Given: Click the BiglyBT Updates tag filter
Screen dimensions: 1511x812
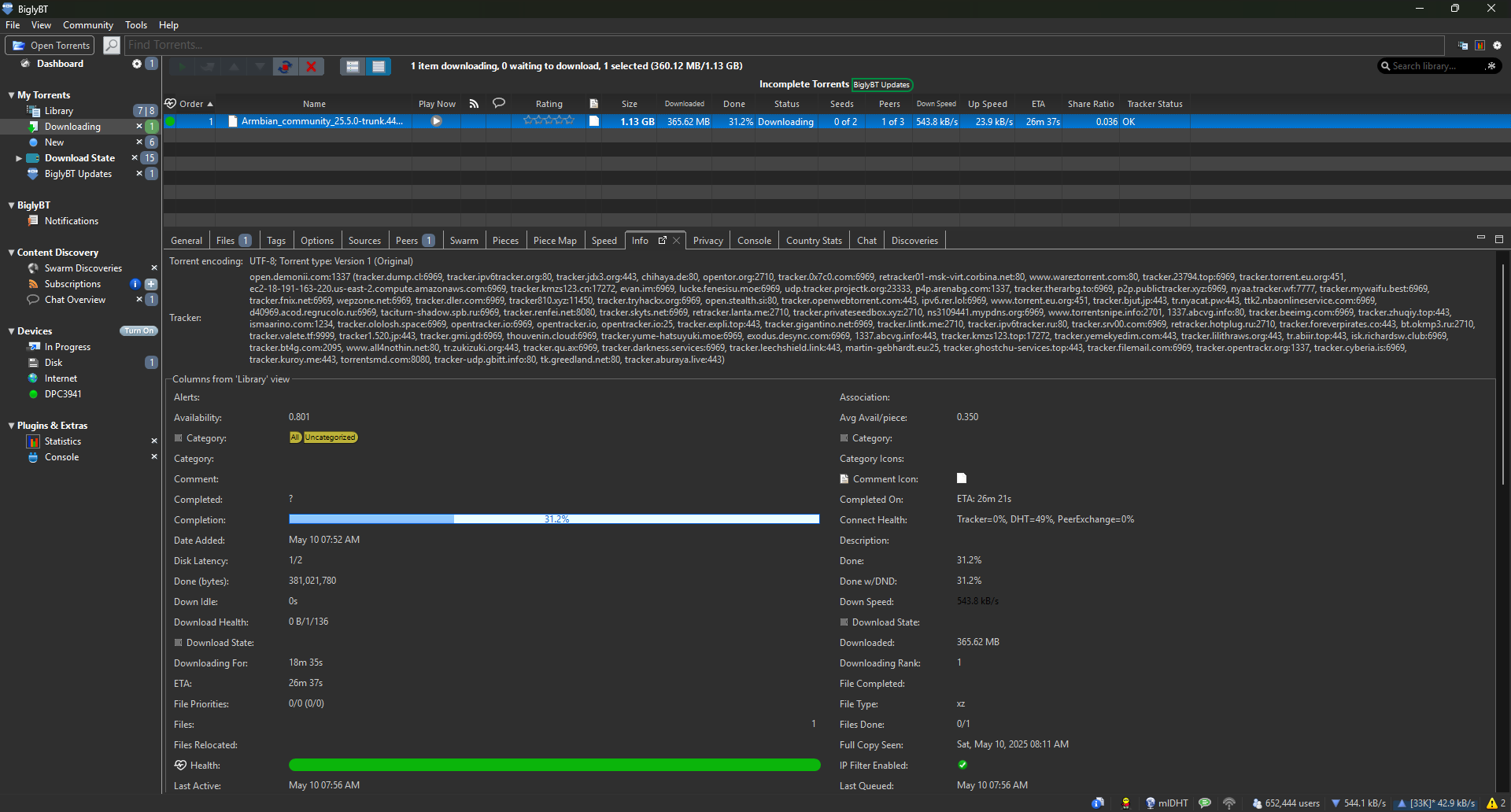Looking at the screenshot, I should pos(881,85).
